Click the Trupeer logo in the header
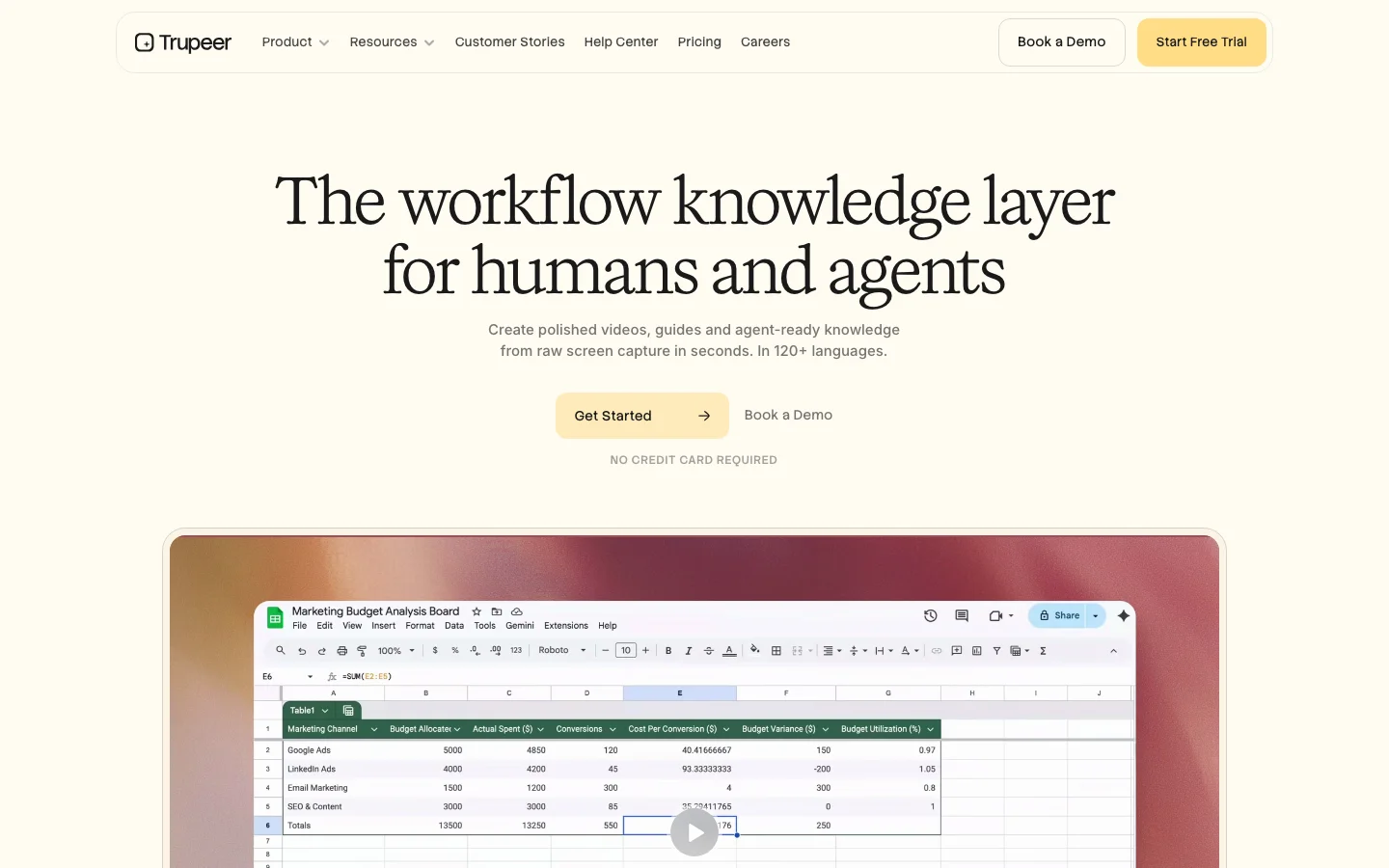 point(183,42)
